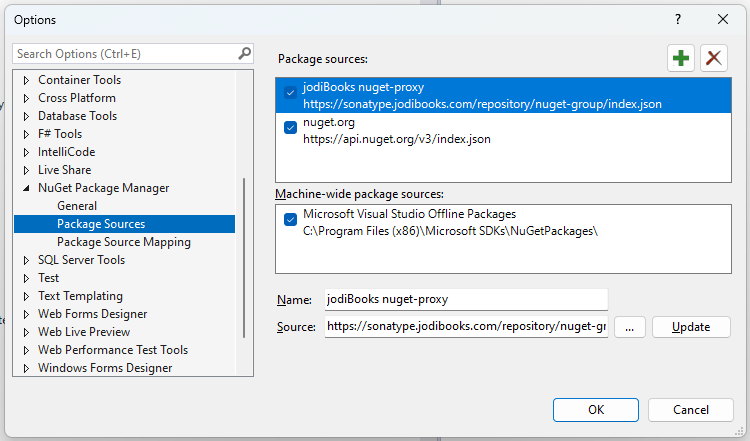Toggle Microsoft Visual Studio Offline Packages checkbox
The width and height of the screenshot is (750, 441).
pos(290,220)
